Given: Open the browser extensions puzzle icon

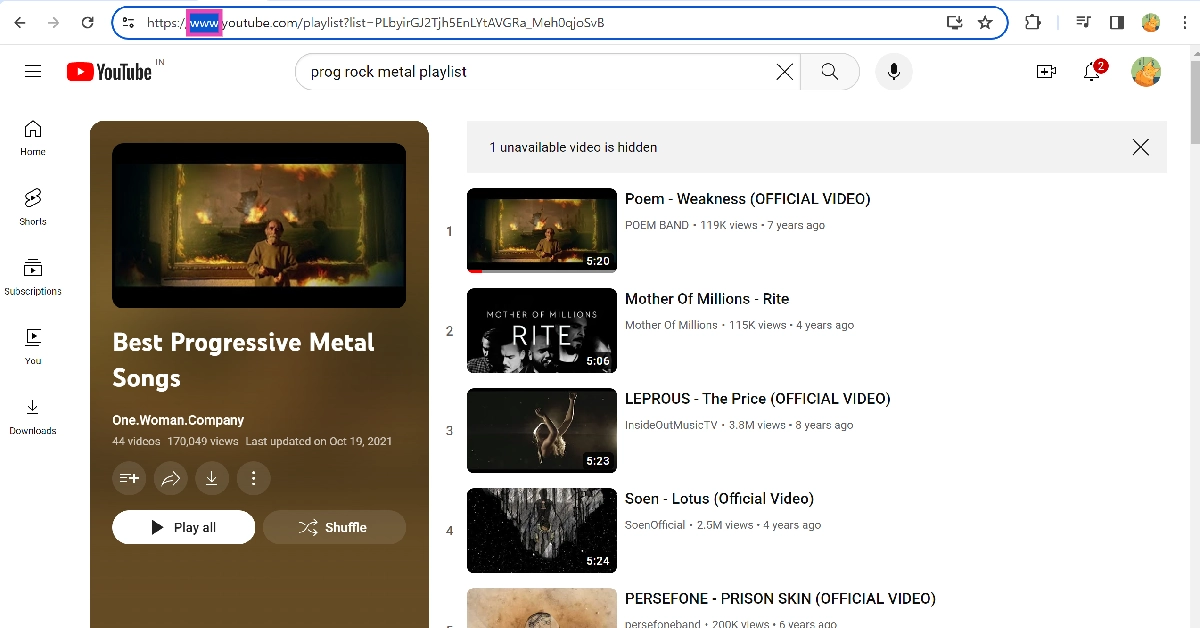Looking at the screenshot, I should (x=1033, y=22).
